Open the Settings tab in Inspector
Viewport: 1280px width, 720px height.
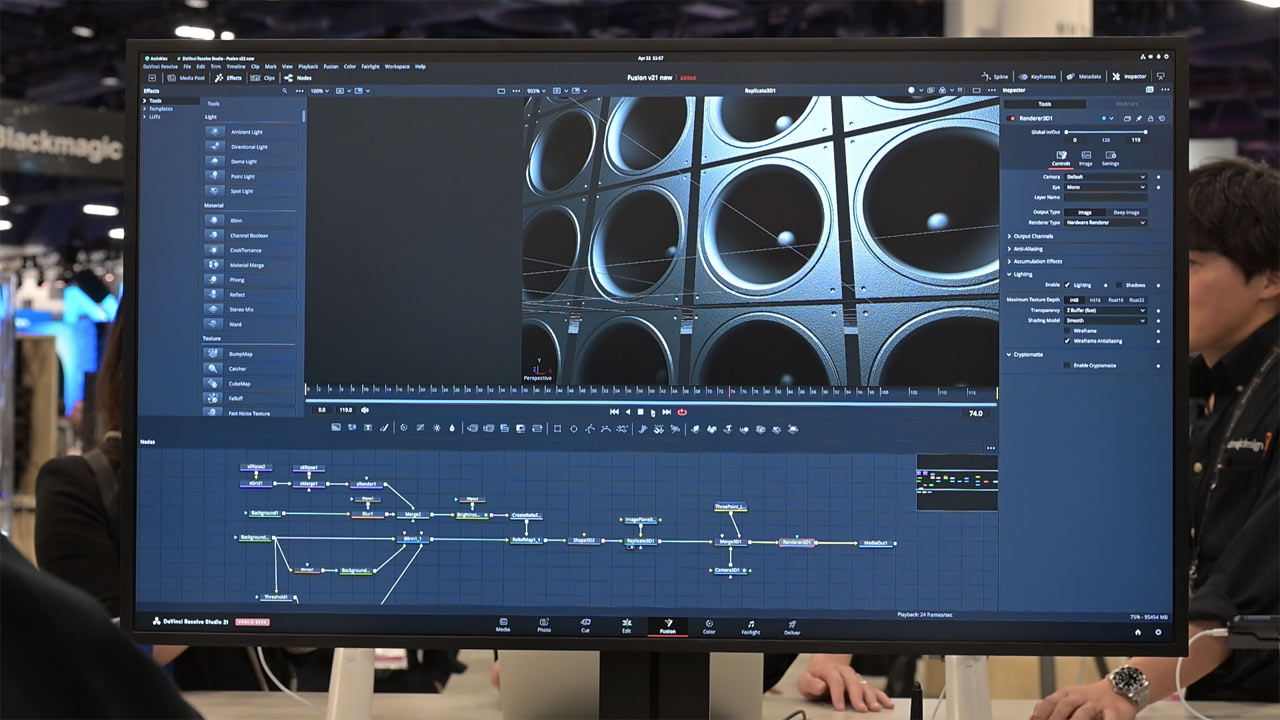click(1111, 158)
